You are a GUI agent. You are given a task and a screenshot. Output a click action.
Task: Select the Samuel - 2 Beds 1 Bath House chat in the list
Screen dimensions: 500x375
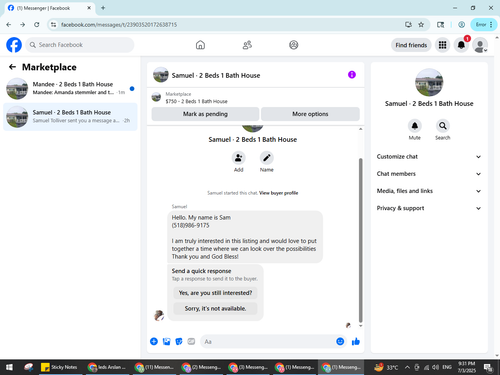pos(70,117)
